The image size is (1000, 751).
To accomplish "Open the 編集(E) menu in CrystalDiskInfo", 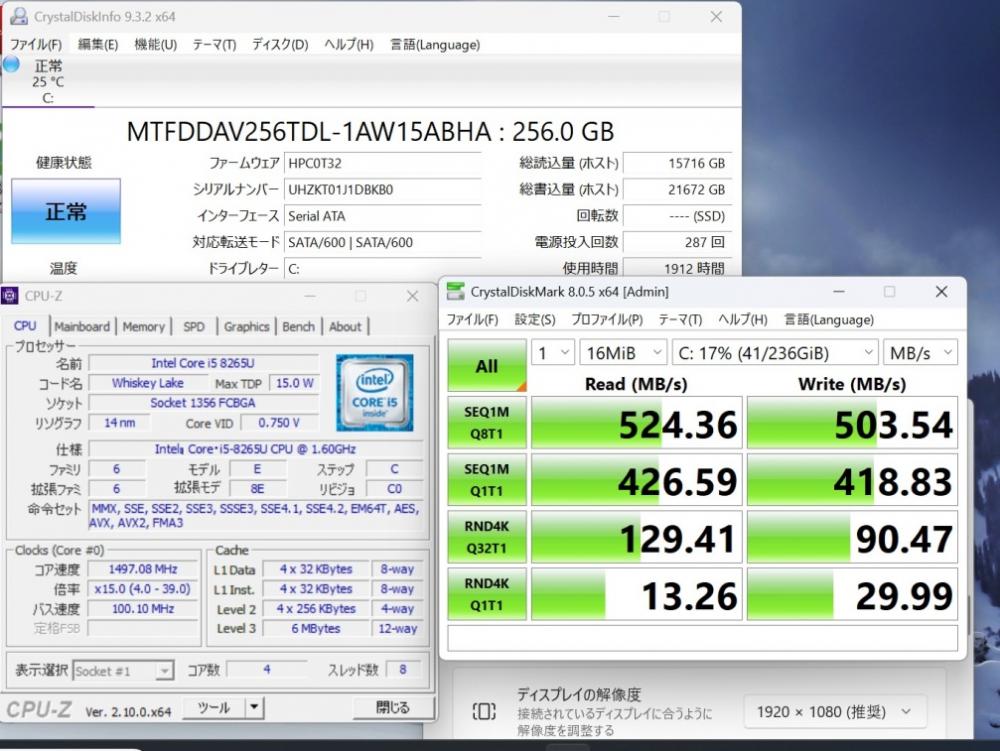I will point(98,45).
